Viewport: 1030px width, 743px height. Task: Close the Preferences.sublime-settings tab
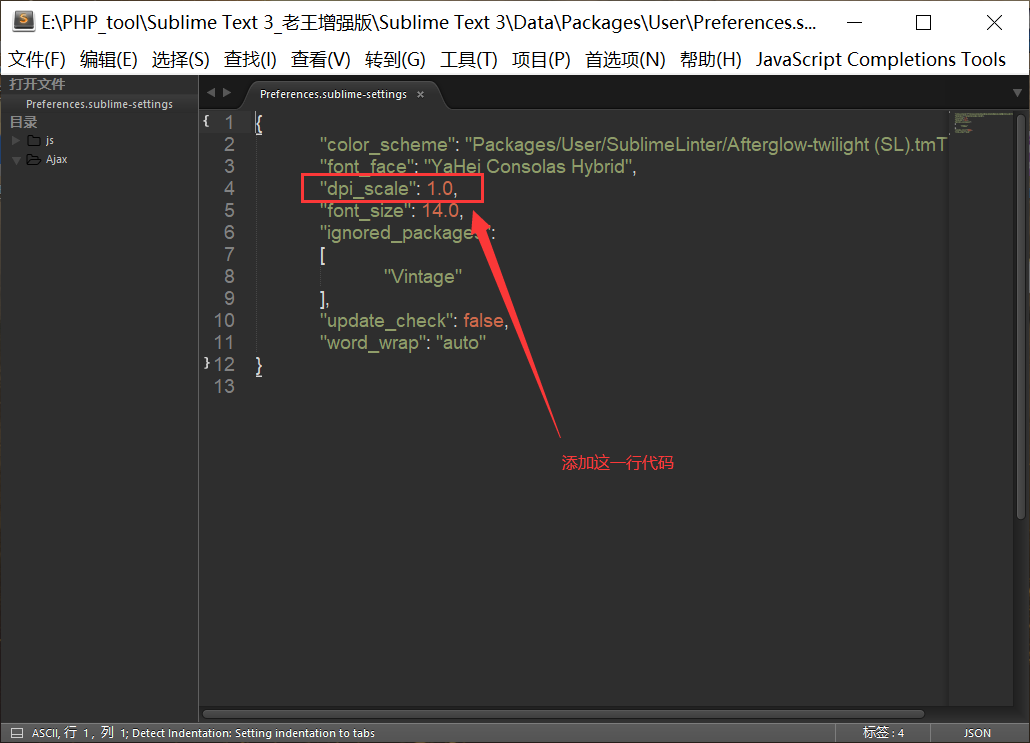coord(420,95)
